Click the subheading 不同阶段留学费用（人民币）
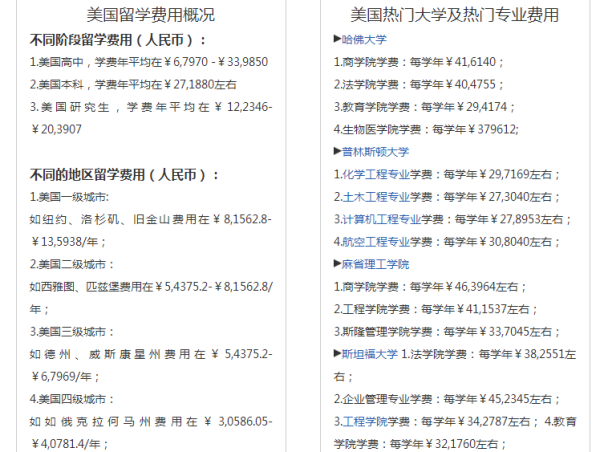Screen dimensions: 600x452 coord(118,40)
